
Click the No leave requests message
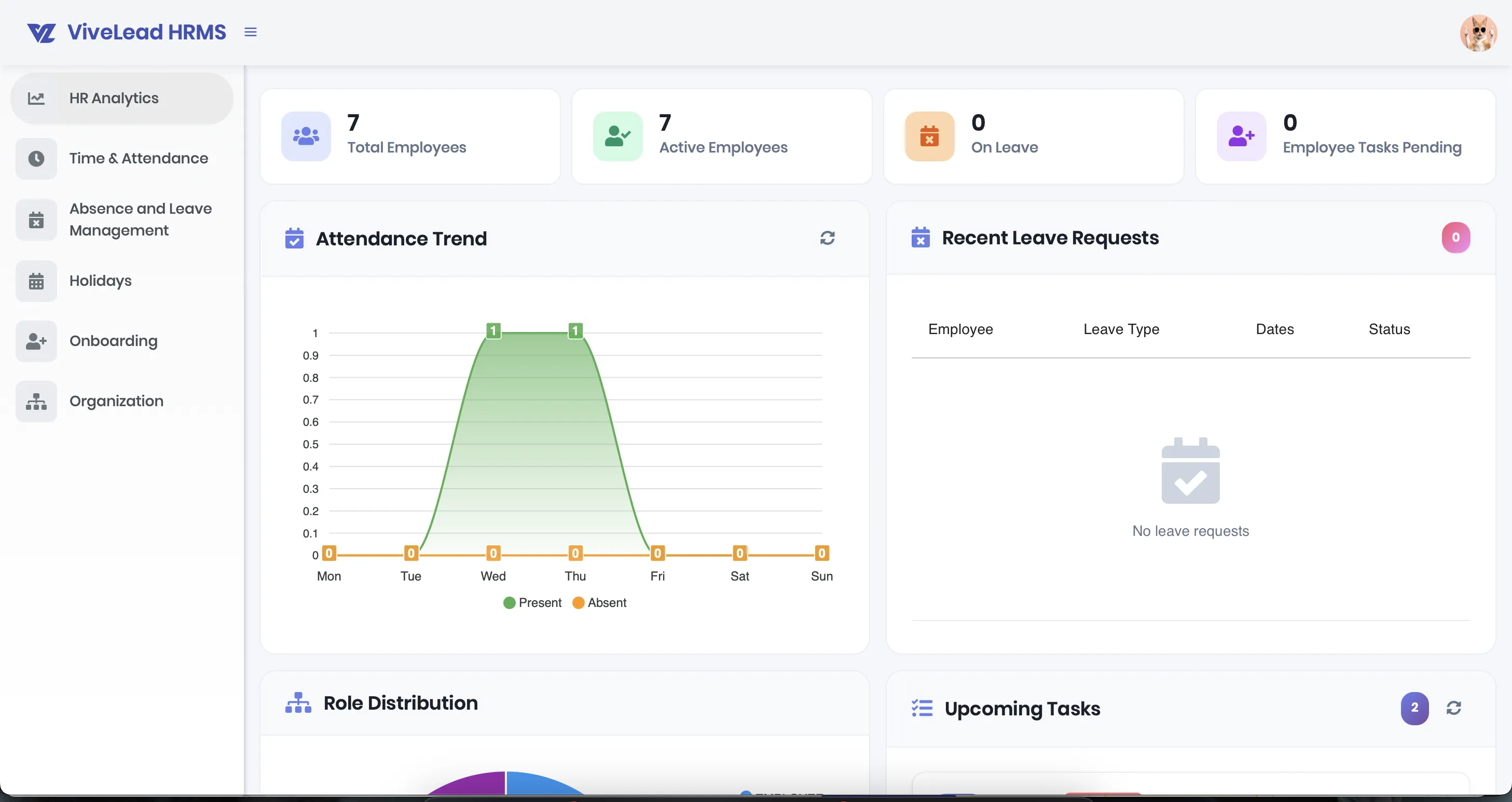coord(1190,531)
